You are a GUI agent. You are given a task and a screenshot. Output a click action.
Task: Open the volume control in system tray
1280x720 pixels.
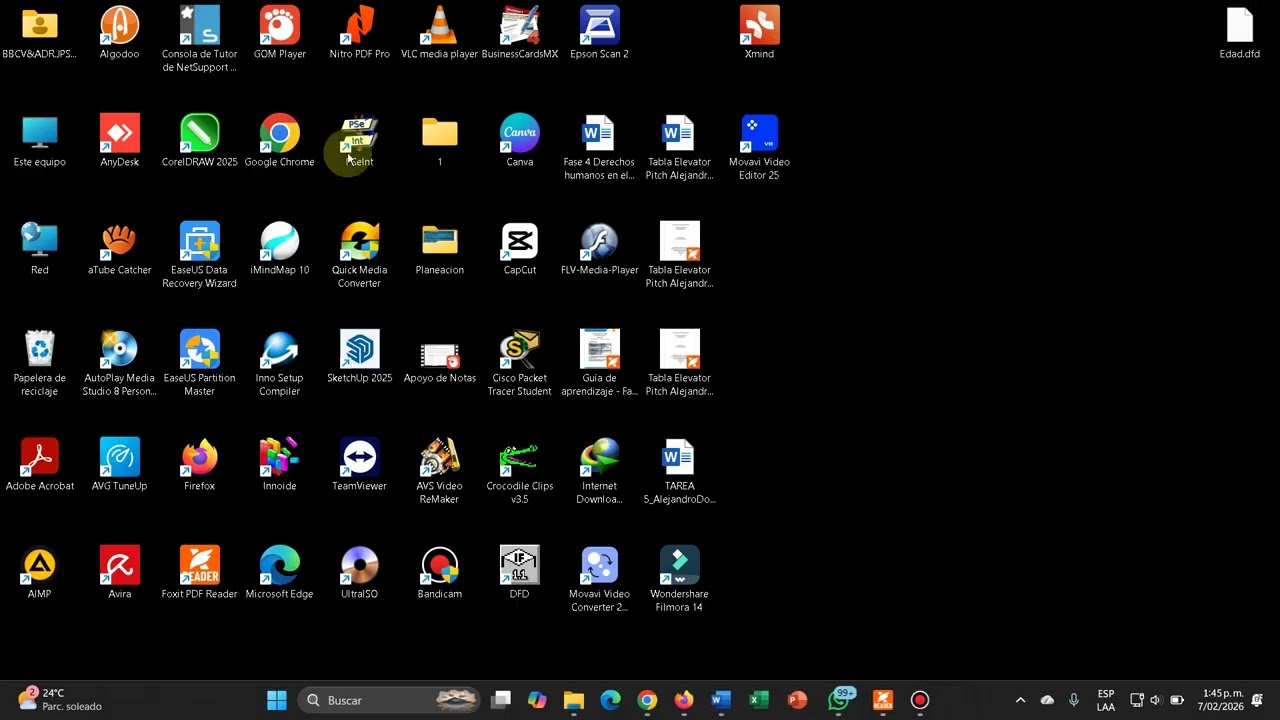pos(1156,700)
